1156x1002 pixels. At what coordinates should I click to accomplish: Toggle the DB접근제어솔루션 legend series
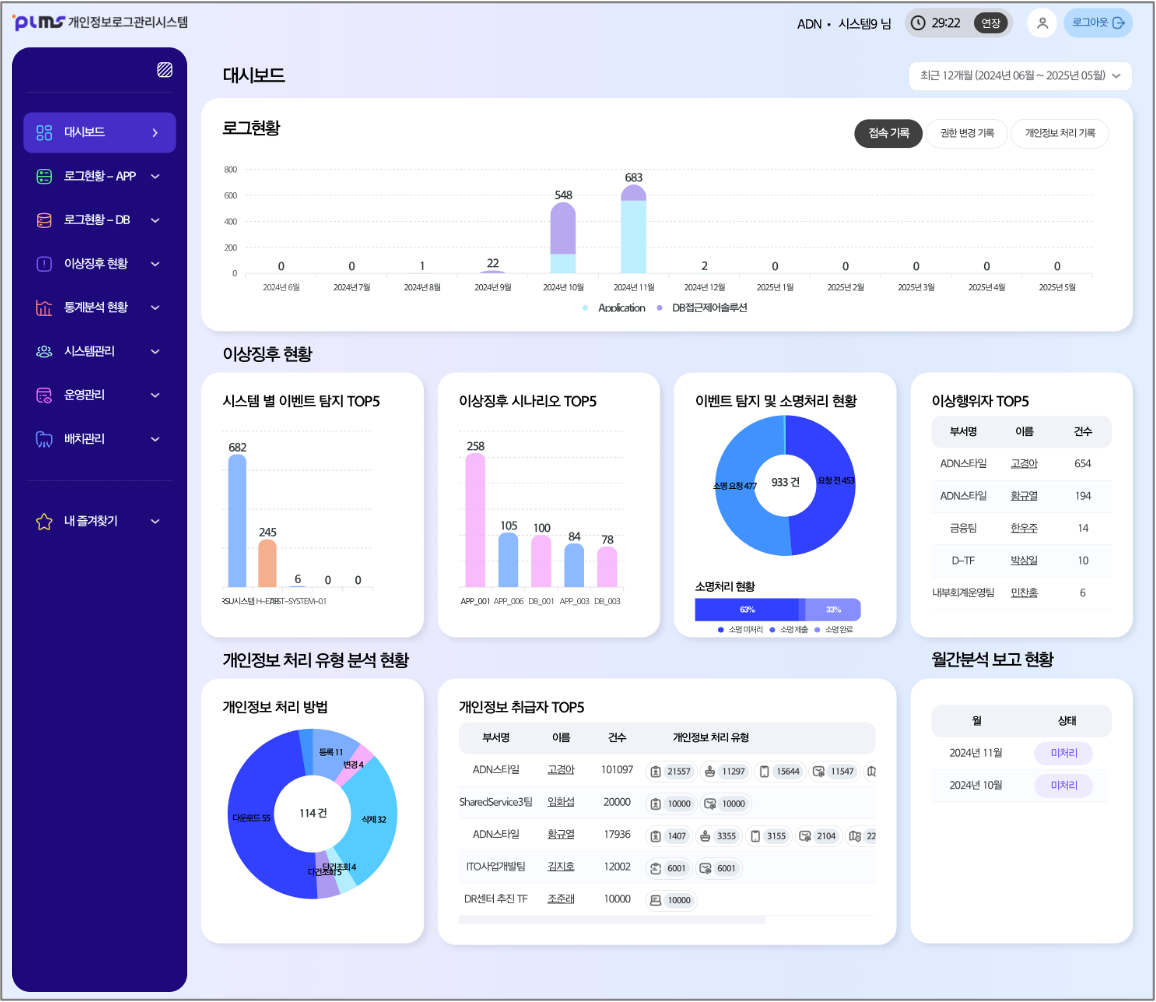702,308
